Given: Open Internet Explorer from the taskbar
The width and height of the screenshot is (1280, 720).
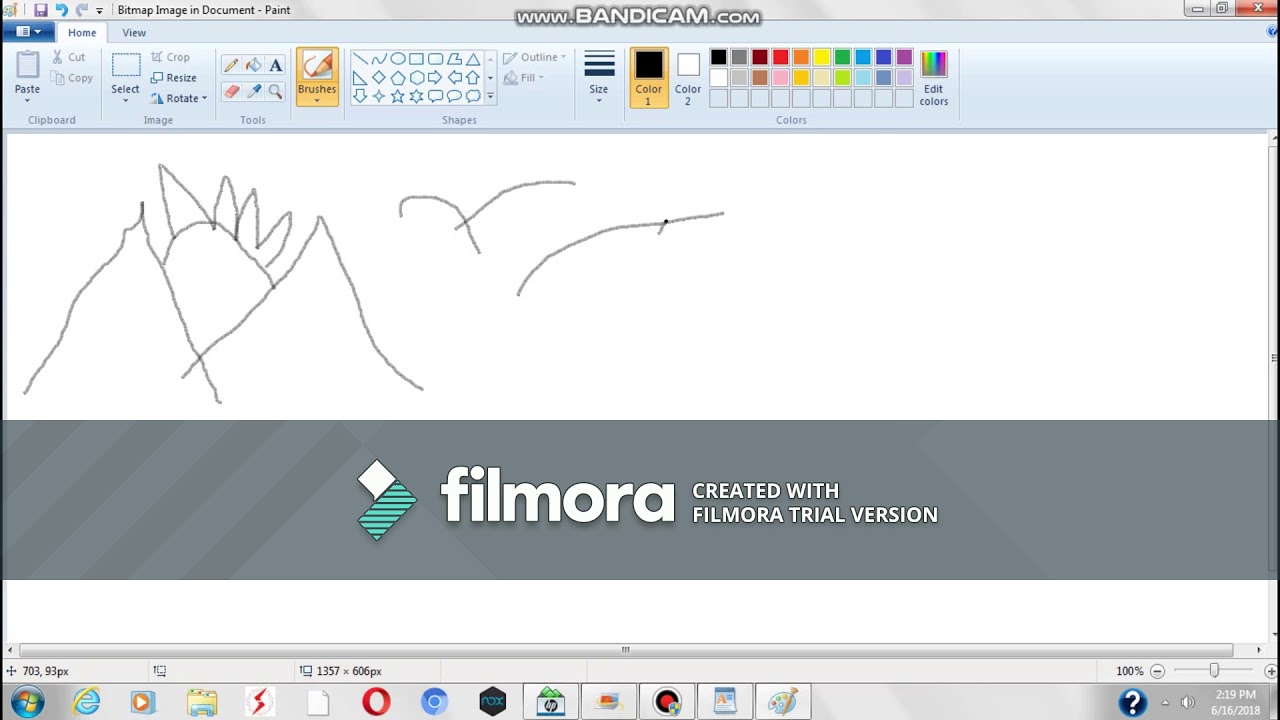Looking at the screenshot, I should [86, 702].
